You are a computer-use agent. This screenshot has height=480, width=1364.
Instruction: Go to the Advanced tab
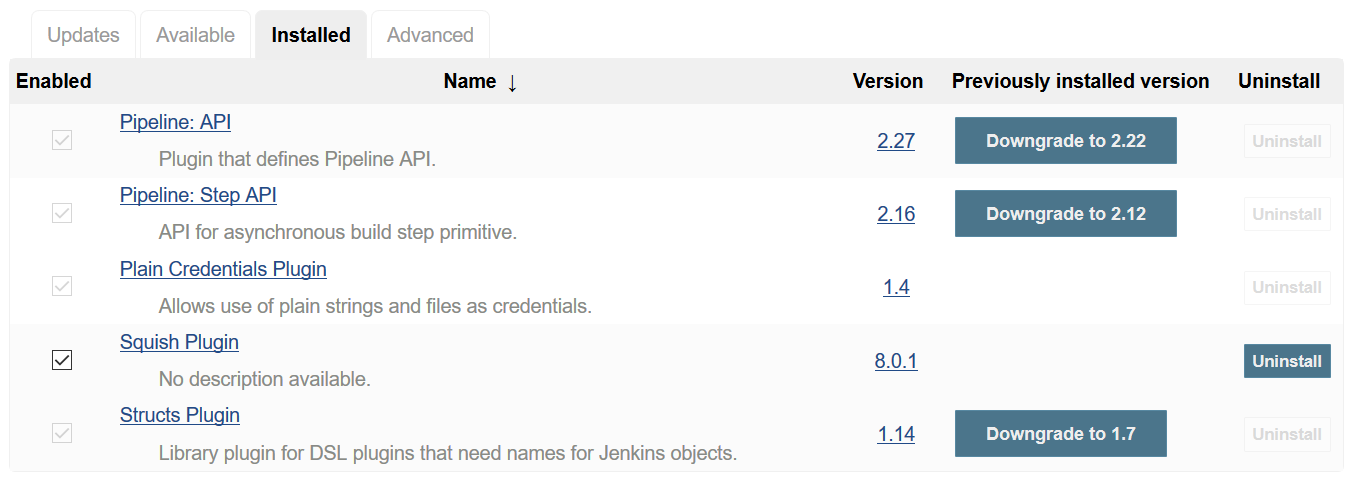[x=430, y=35]
